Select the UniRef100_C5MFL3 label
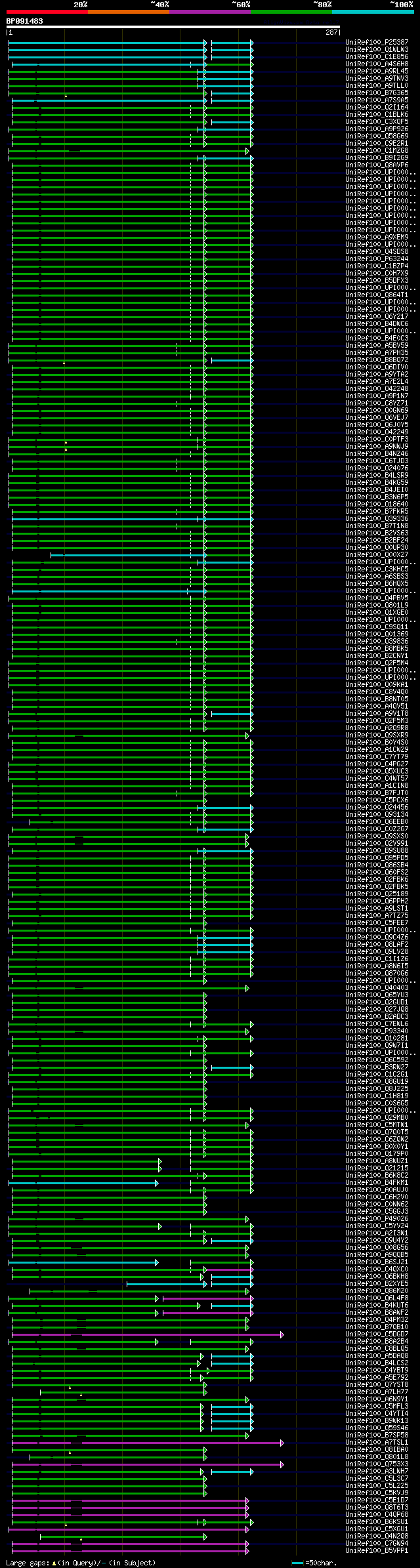This screenshot has height=1568, width=420. pyautogui.click(x=377, y=1407)
